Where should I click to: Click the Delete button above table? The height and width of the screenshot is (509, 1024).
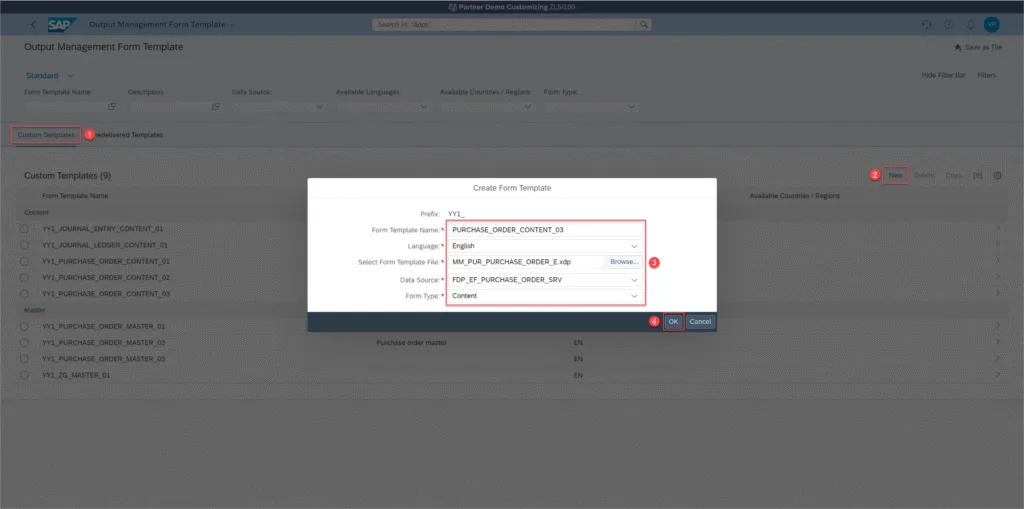923,175
